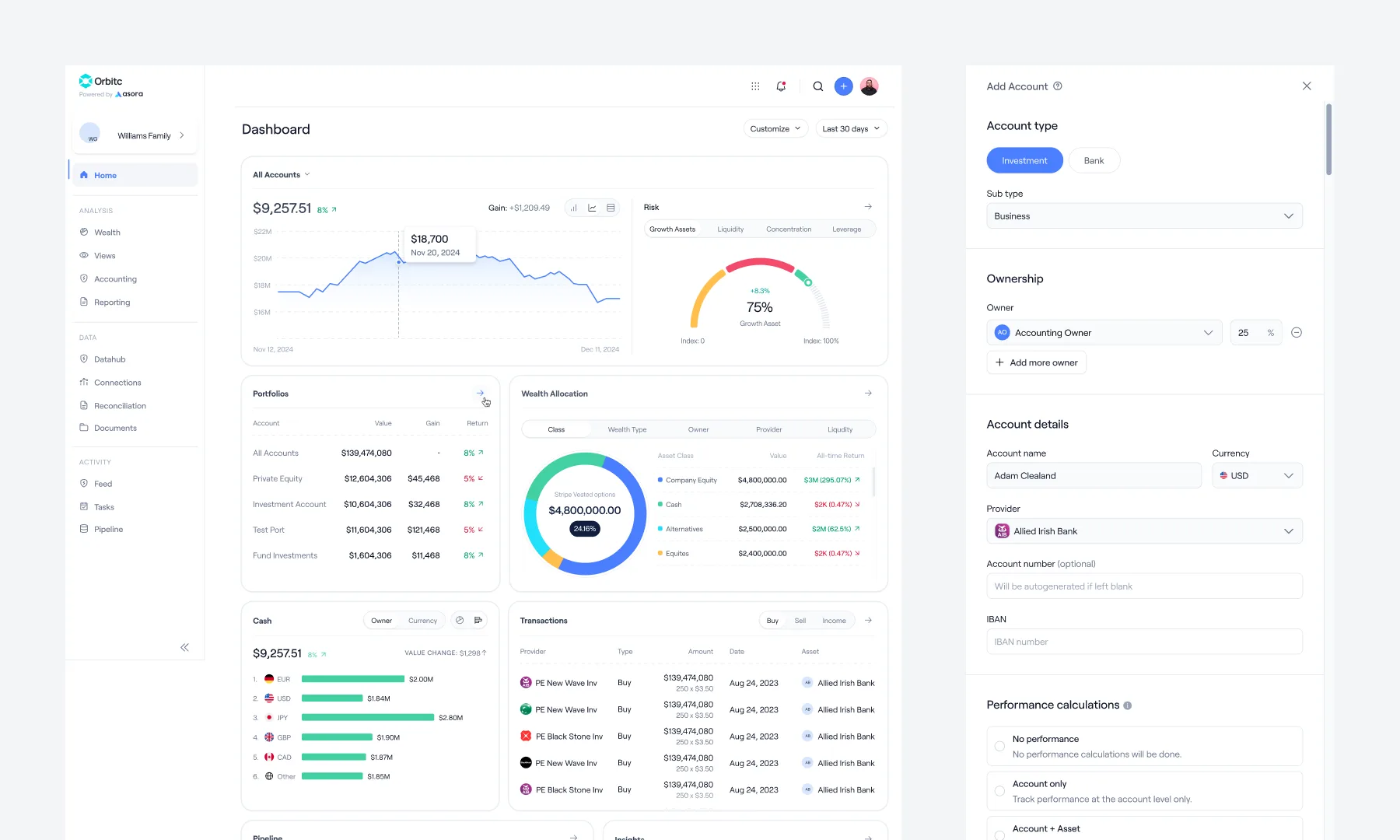Click the search magnifier icon
The height and width of the screenshot is (840, 1400).
coord(818,86)
